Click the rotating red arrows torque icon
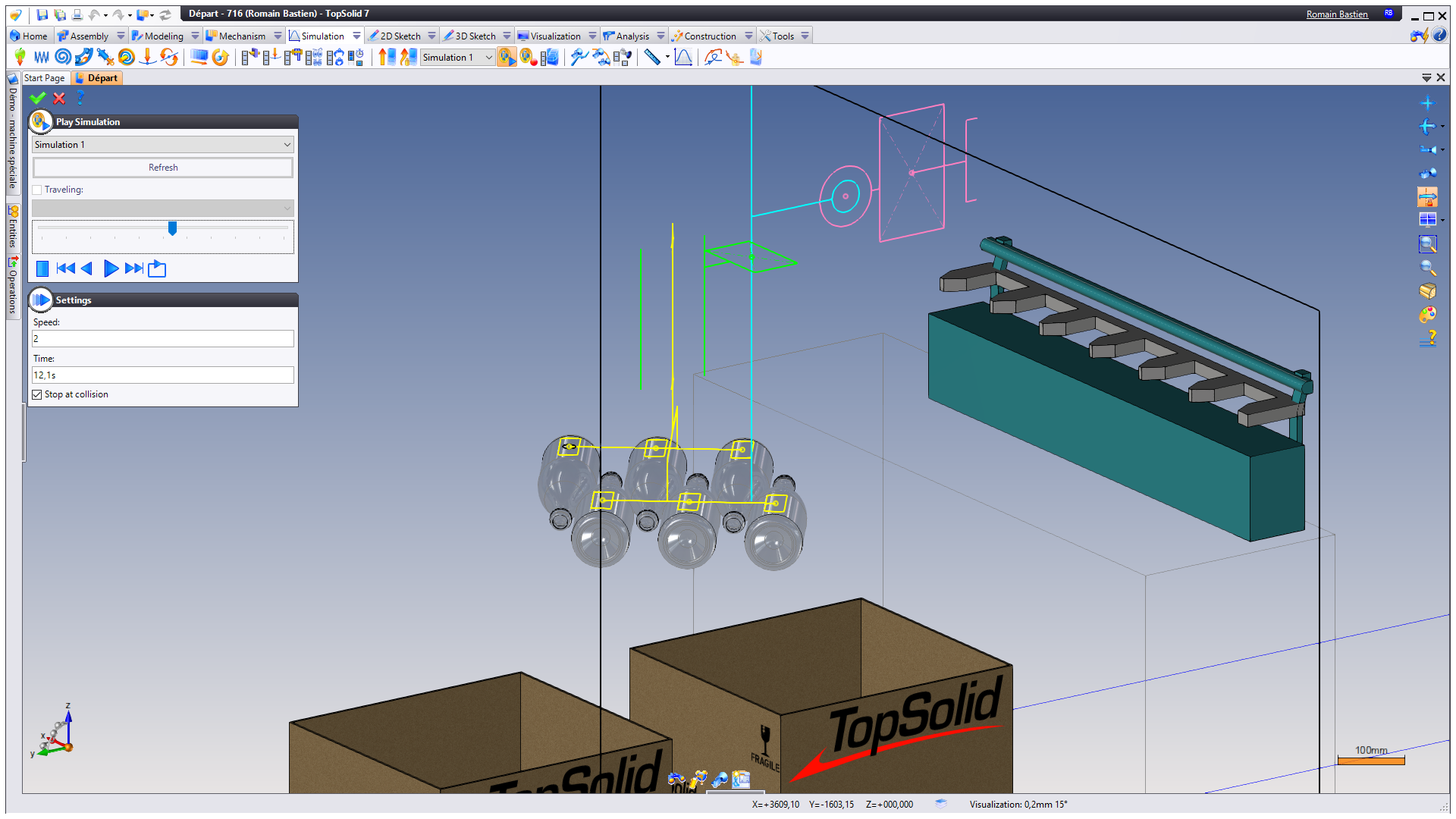This screenshot has height=819, width=1456. pyautogui.click(x=169, y=57)
